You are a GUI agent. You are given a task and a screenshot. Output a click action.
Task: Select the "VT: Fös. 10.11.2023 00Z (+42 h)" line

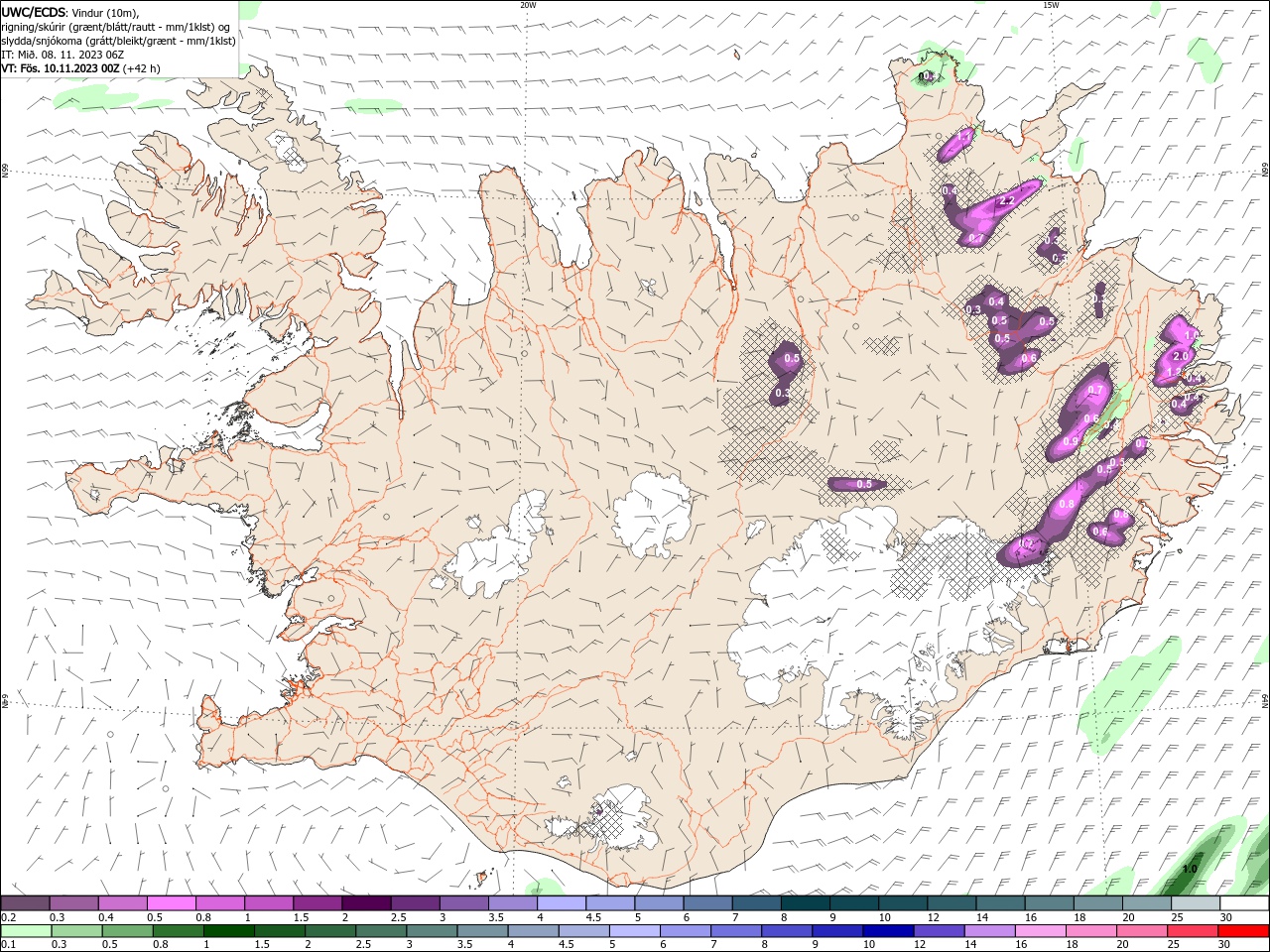[80, 68]
